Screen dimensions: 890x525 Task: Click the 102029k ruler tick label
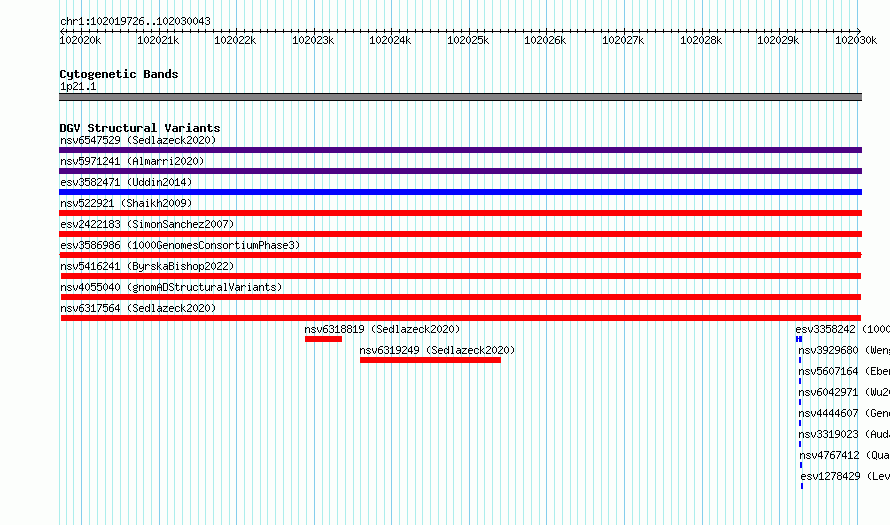click(x=778, y=40)
